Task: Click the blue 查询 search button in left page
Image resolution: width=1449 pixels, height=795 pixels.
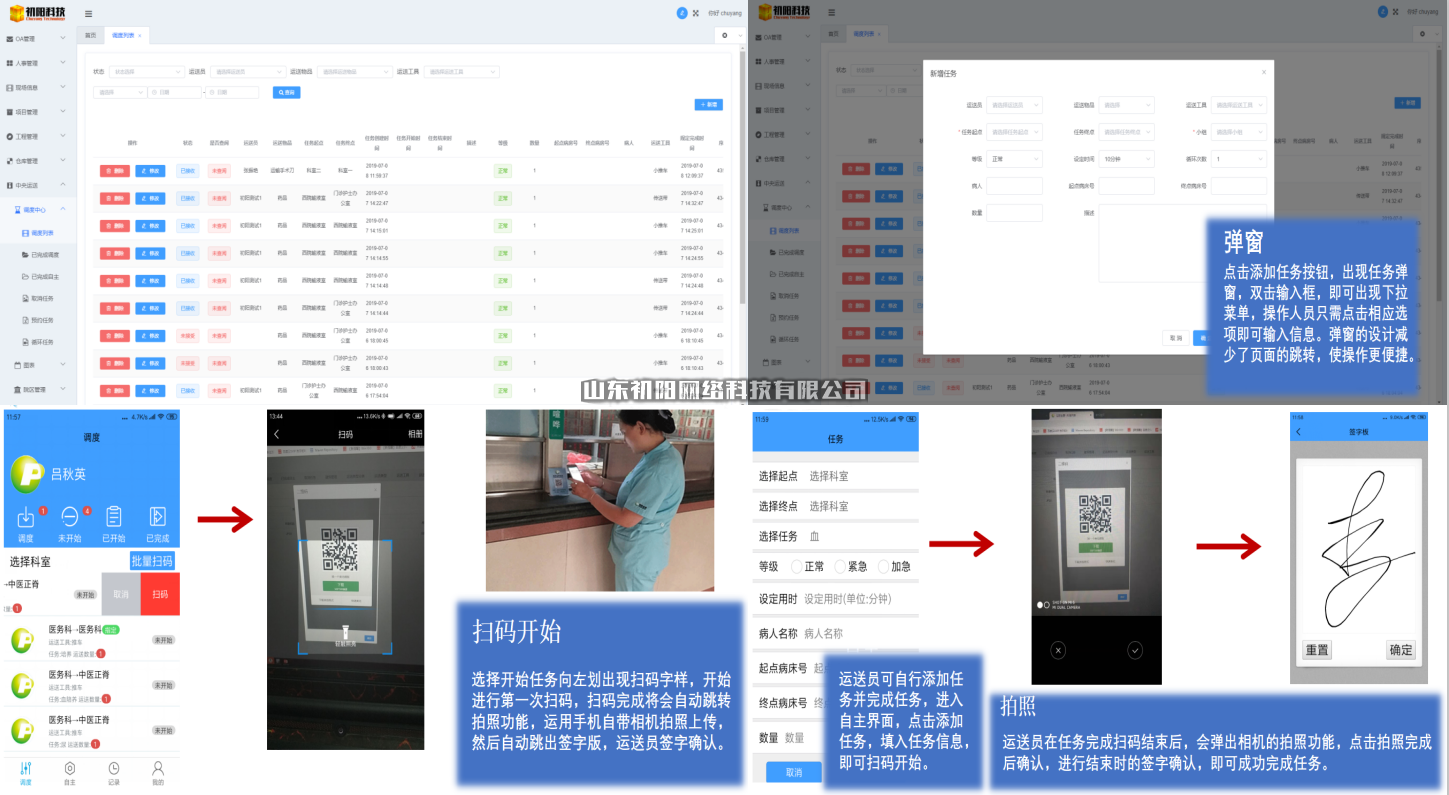Action: click(x=286, y=92)
